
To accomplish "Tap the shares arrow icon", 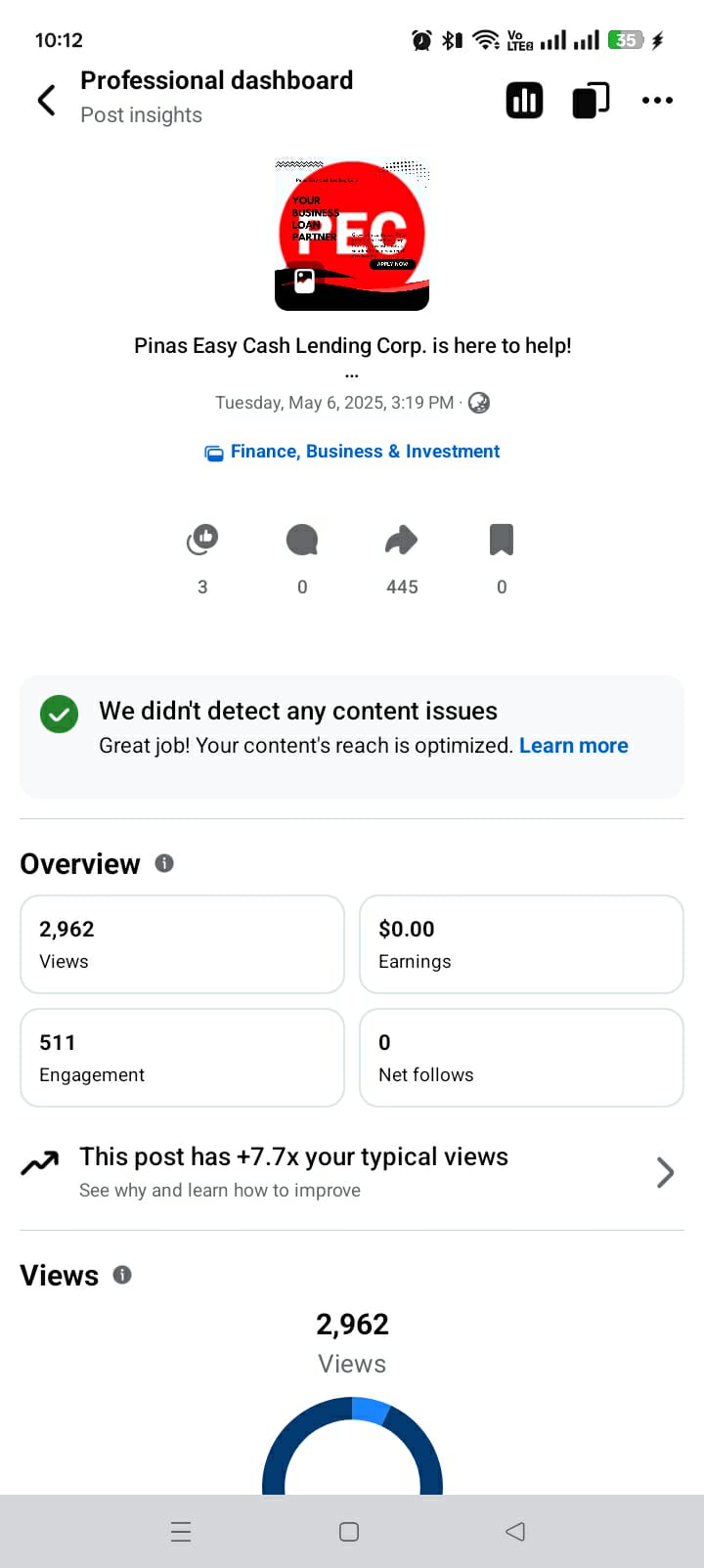I will tap(402, 539).
